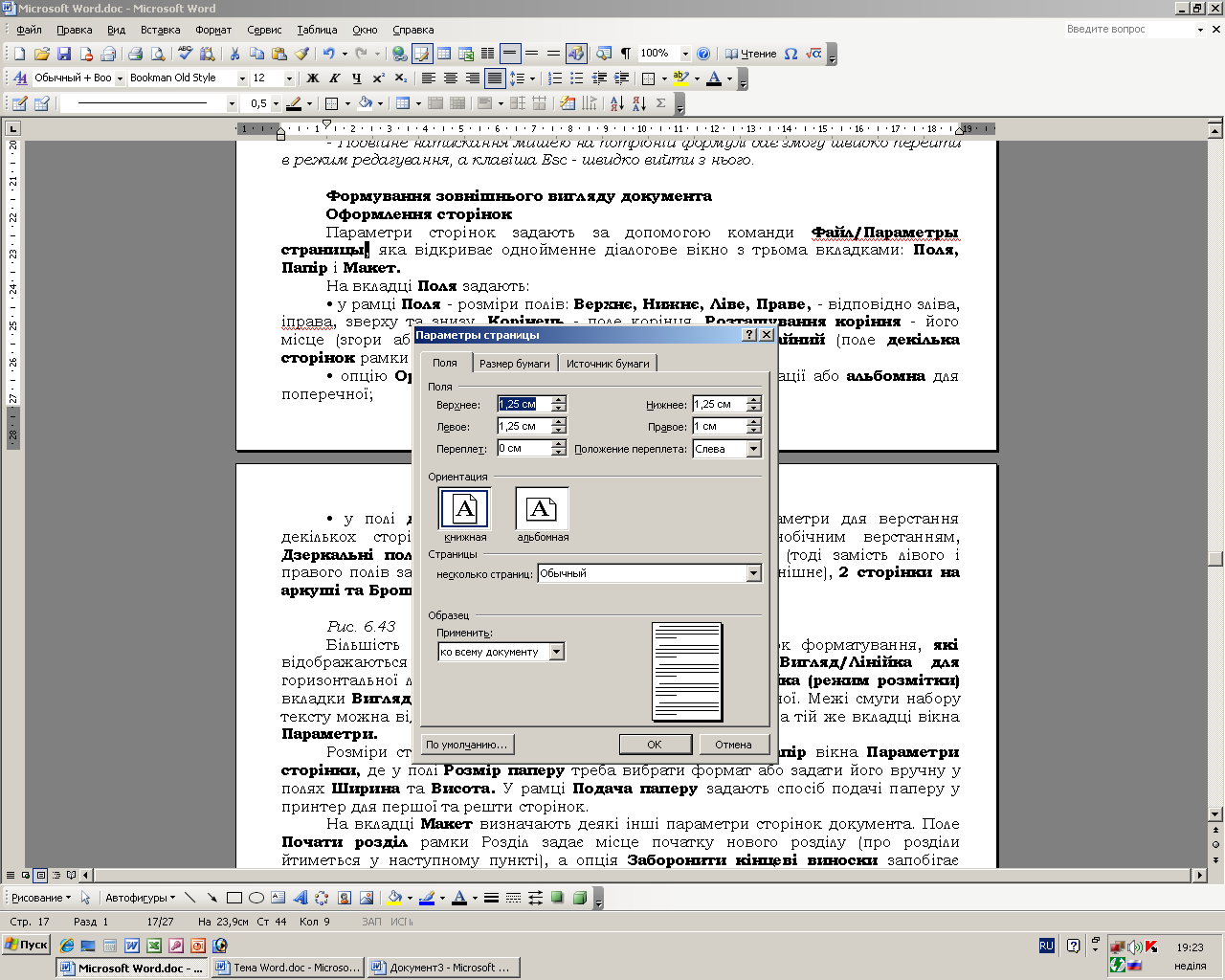Create a new blank document
The width and height of the screenshot is (1225, 980).
pyautogui.click(x=19, y=54)
